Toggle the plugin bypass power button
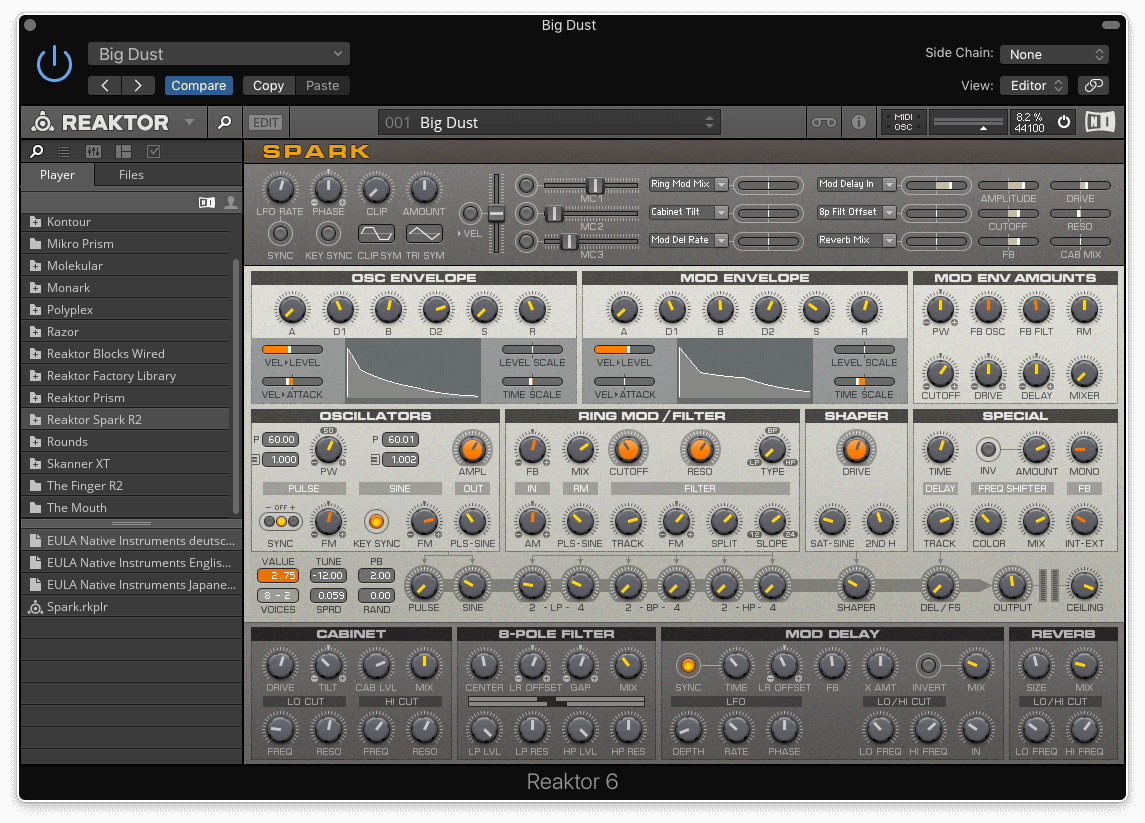This screenshot has width=1145, height=823. click(54, 63)
